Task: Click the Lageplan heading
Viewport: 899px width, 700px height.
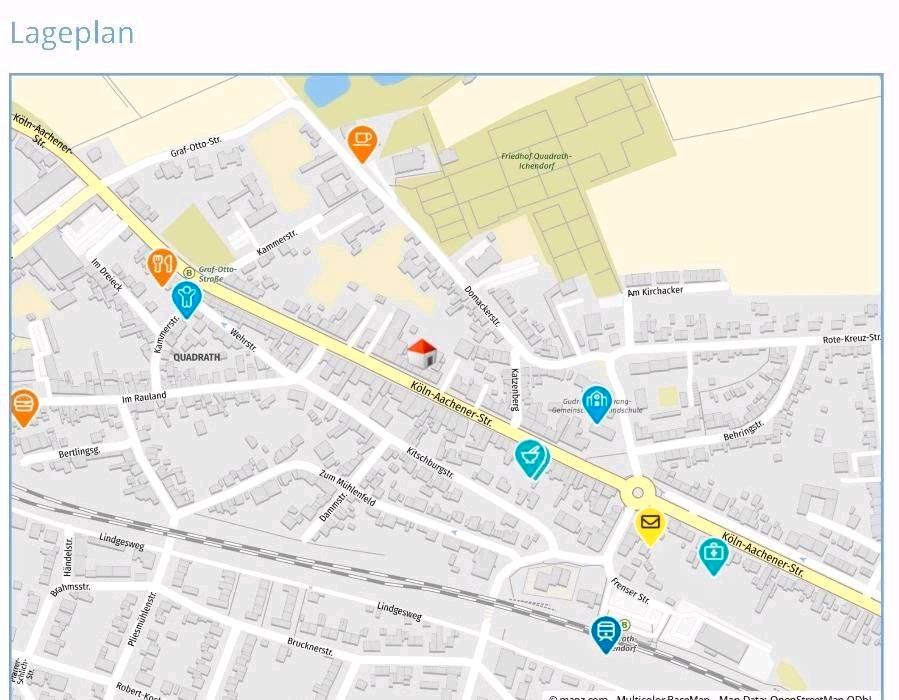Action: [72, 33]
